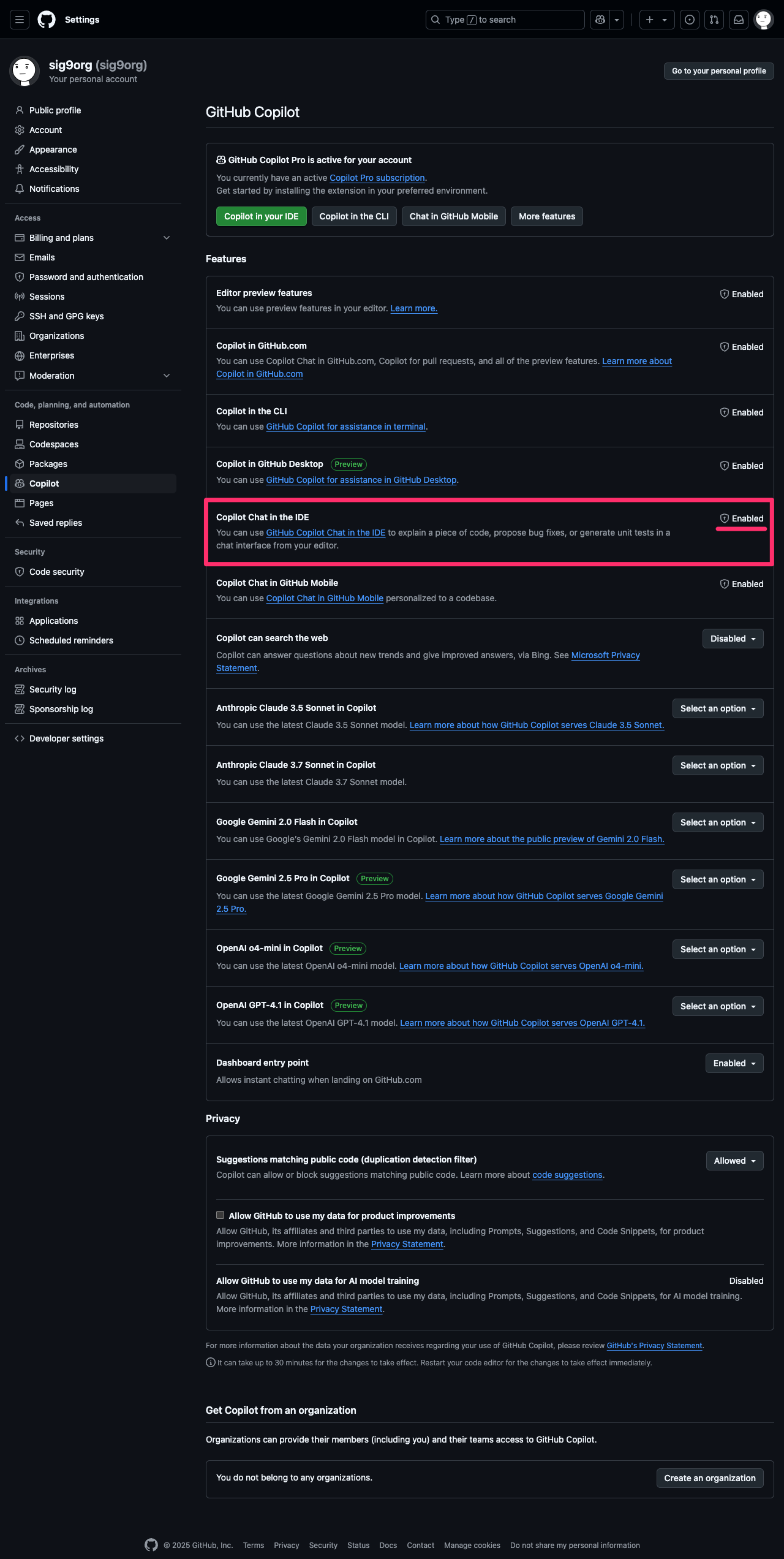Open Copilot chat icon in header
This screenshot has height=1559, width=784.
pos(600,20)
